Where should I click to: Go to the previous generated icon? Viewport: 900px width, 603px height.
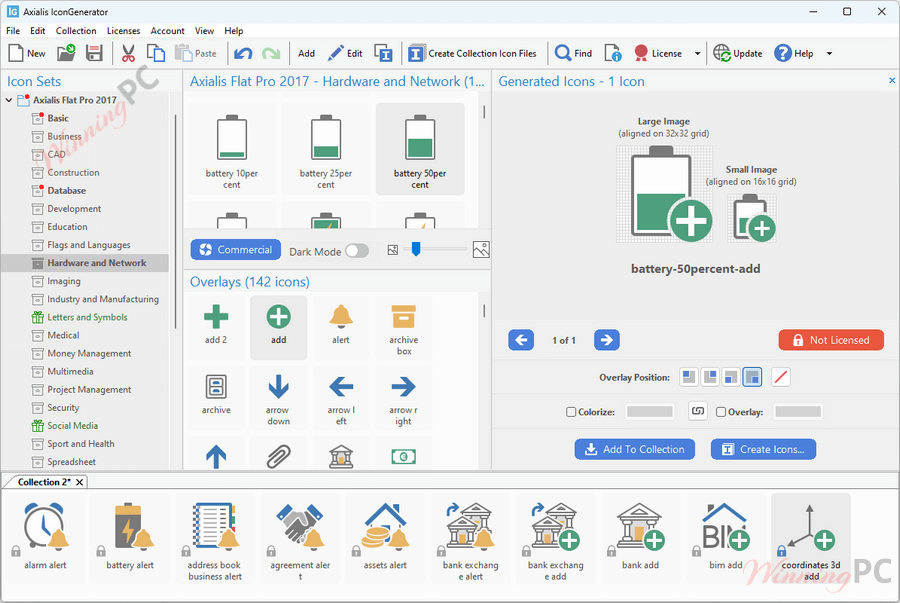521,340
